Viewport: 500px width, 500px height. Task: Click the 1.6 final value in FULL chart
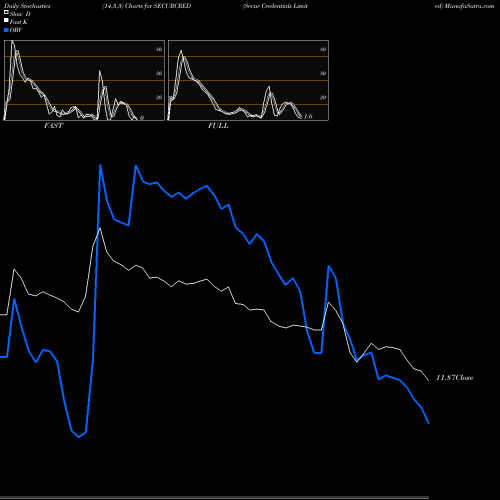pyautogui.click(x=308, y=116)
